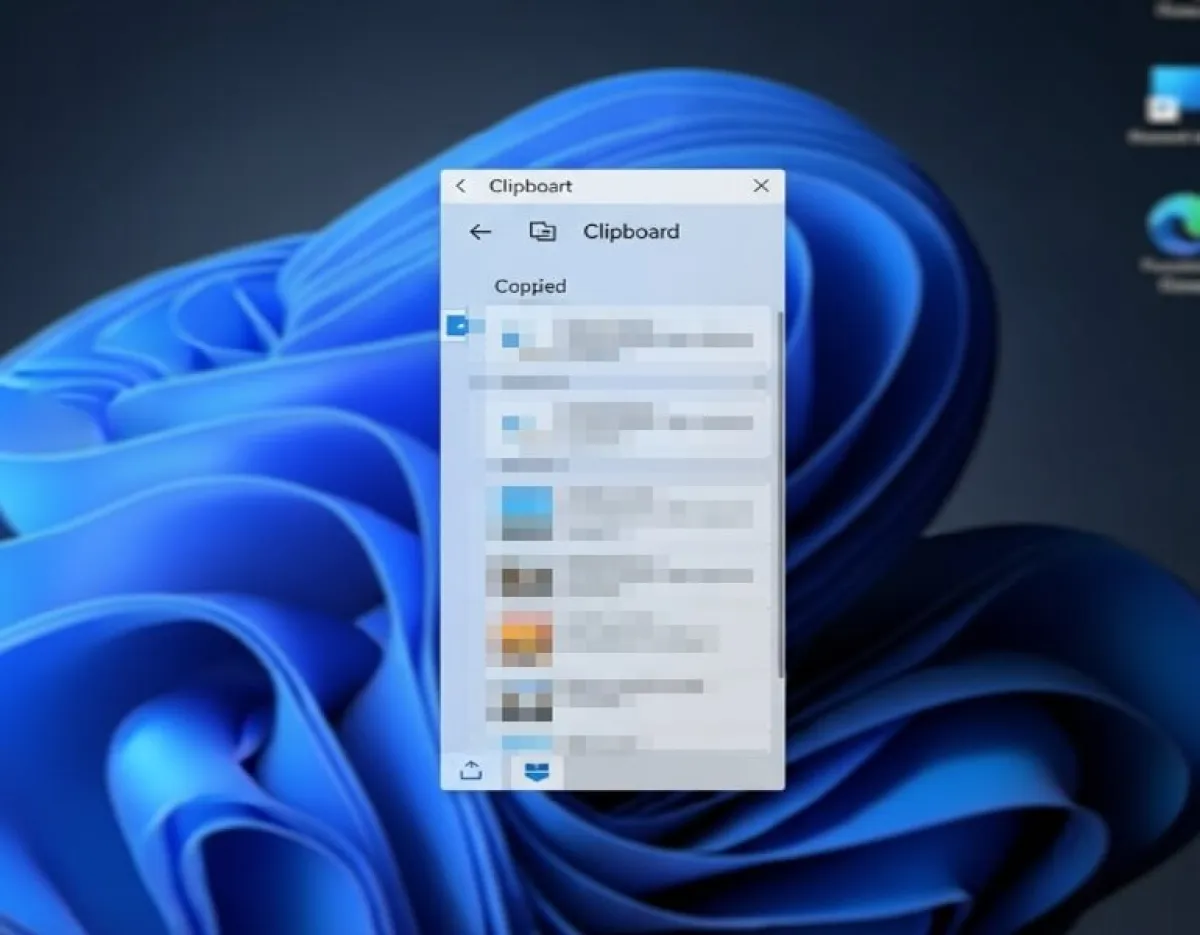The width and height of the screenshot is (1200, 935).
Task: Click the dark gray thumbnail below the orange one
Action: 519,700
